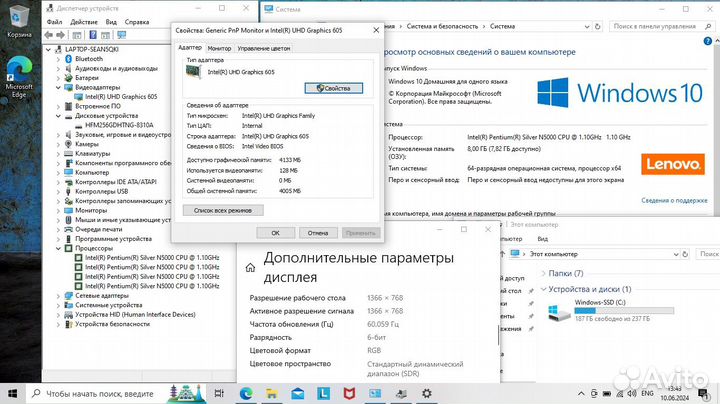Viewport: 720px width, 404px height.
Task: Select the Windows-SSD (C:) drive
Action: (x=611, y=310)
